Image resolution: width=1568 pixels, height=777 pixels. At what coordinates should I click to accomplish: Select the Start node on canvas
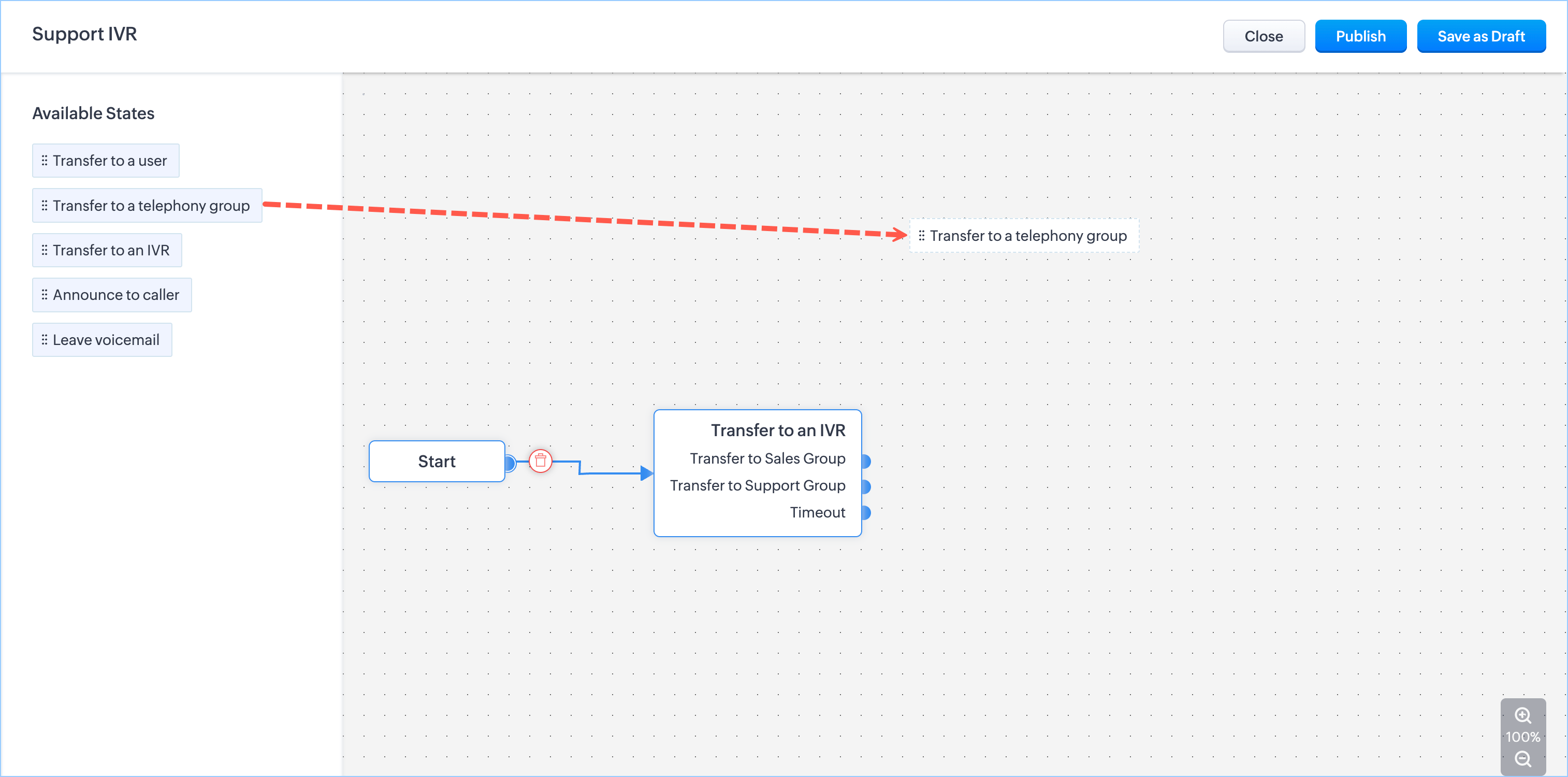point(437,462)
